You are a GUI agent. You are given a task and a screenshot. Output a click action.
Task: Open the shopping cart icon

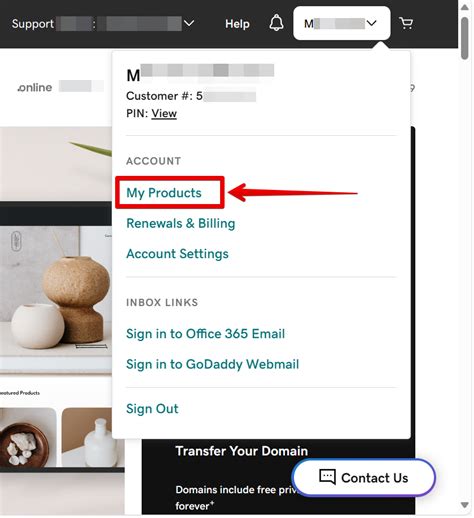pyautogui.click(x=406, y=23)
